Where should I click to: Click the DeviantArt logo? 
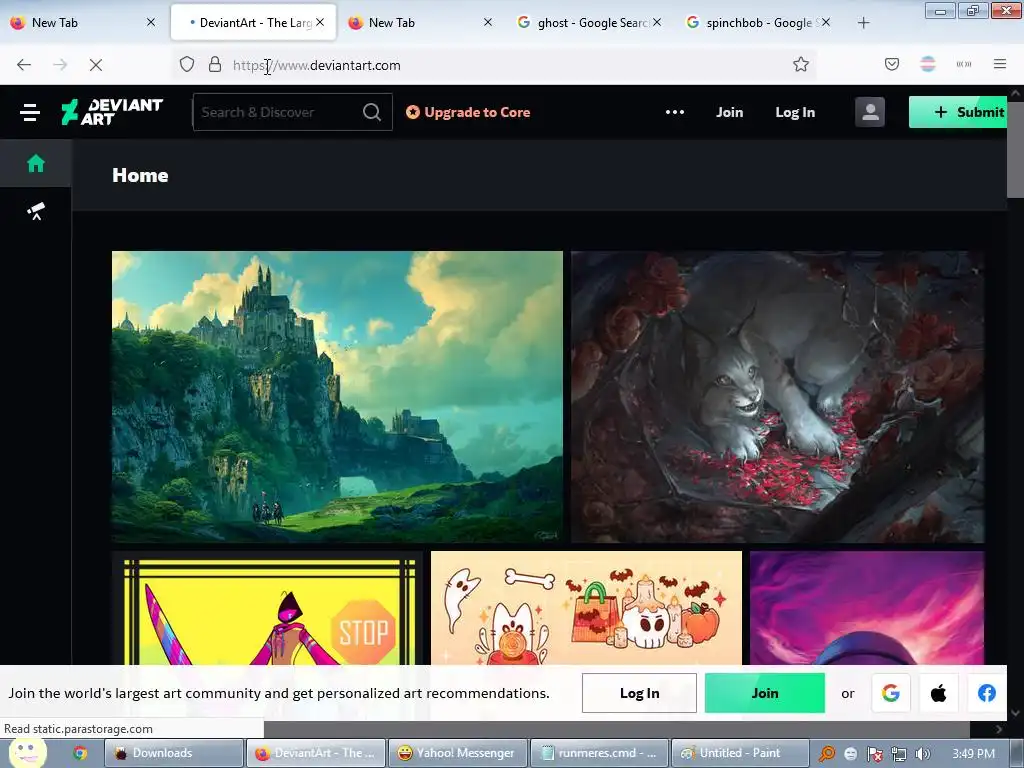pos(112,112)
